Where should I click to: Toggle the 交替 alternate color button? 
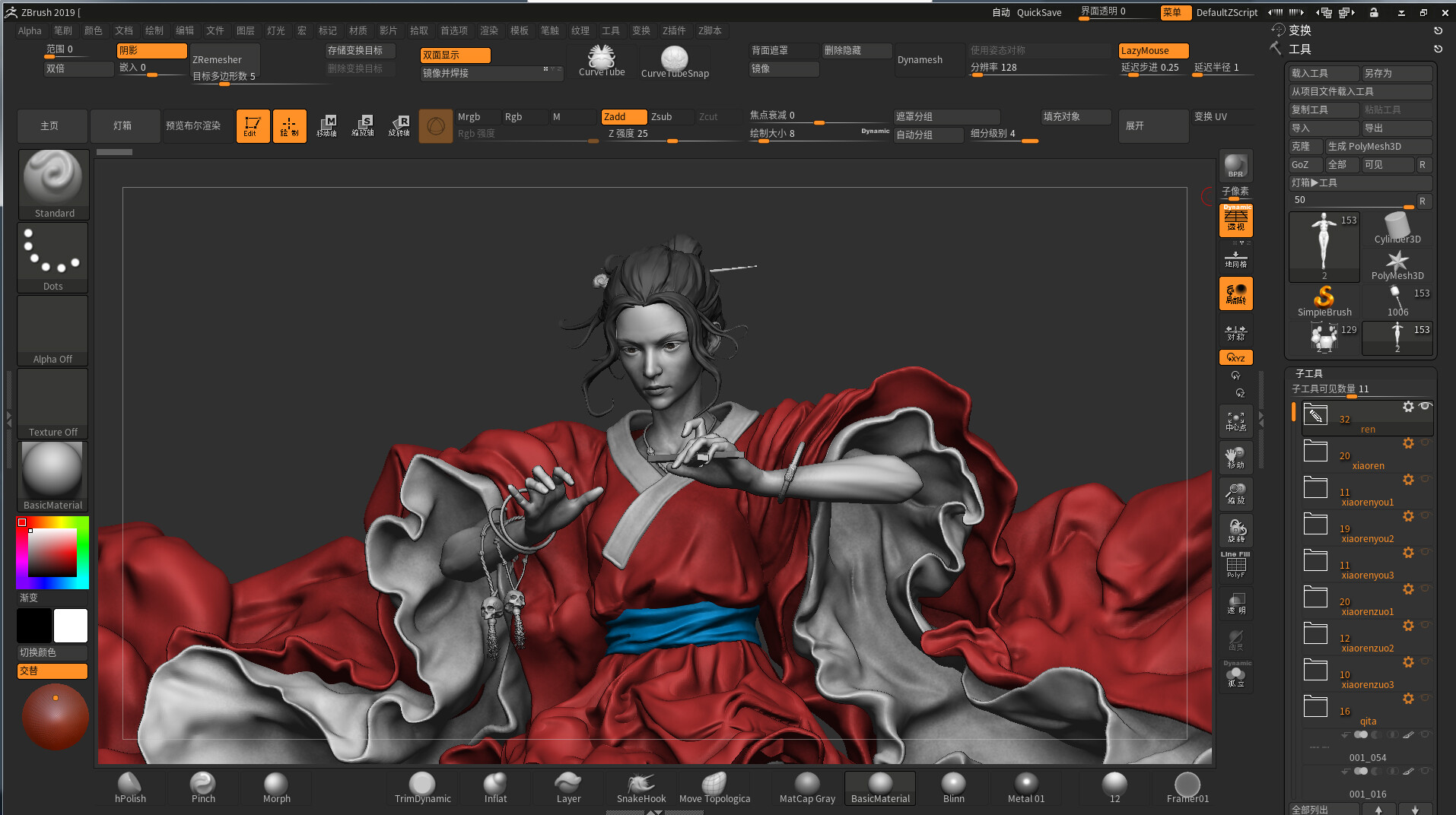pos(52,671)
